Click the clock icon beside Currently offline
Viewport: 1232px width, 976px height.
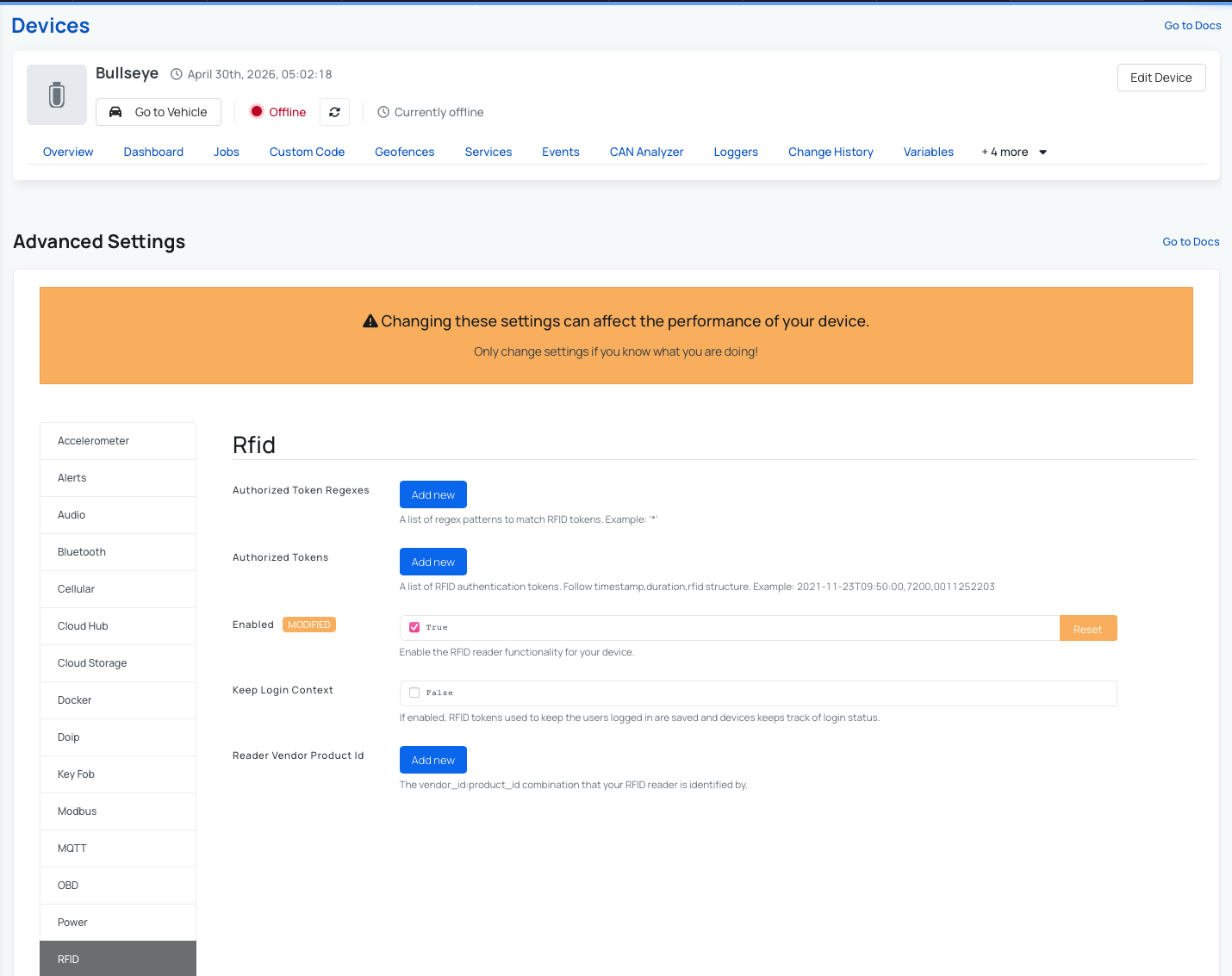pos(383,112)
